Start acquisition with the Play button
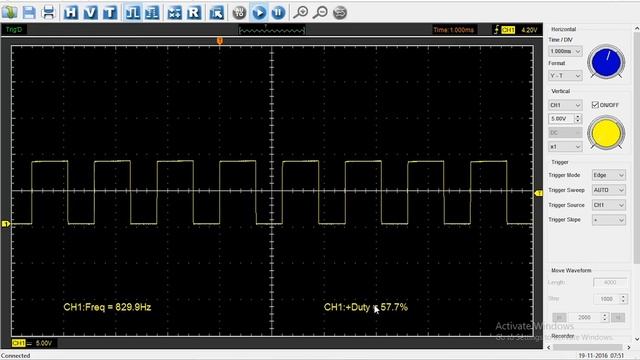This screenshot has height=360, width=640. [259, 13]
